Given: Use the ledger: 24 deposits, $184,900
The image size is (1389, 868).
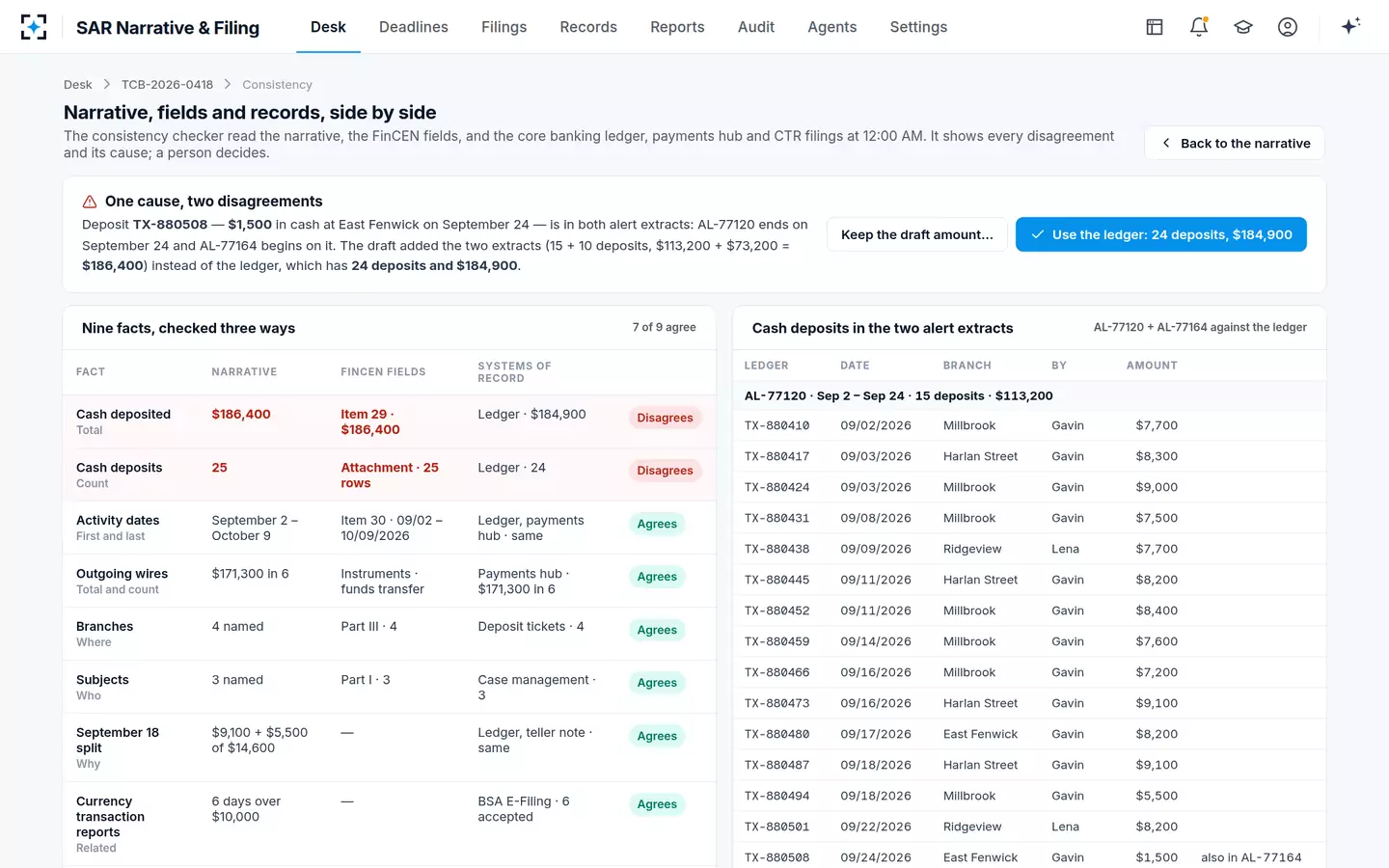Looking at the screenshot, I should click(x=1161, y=234).
